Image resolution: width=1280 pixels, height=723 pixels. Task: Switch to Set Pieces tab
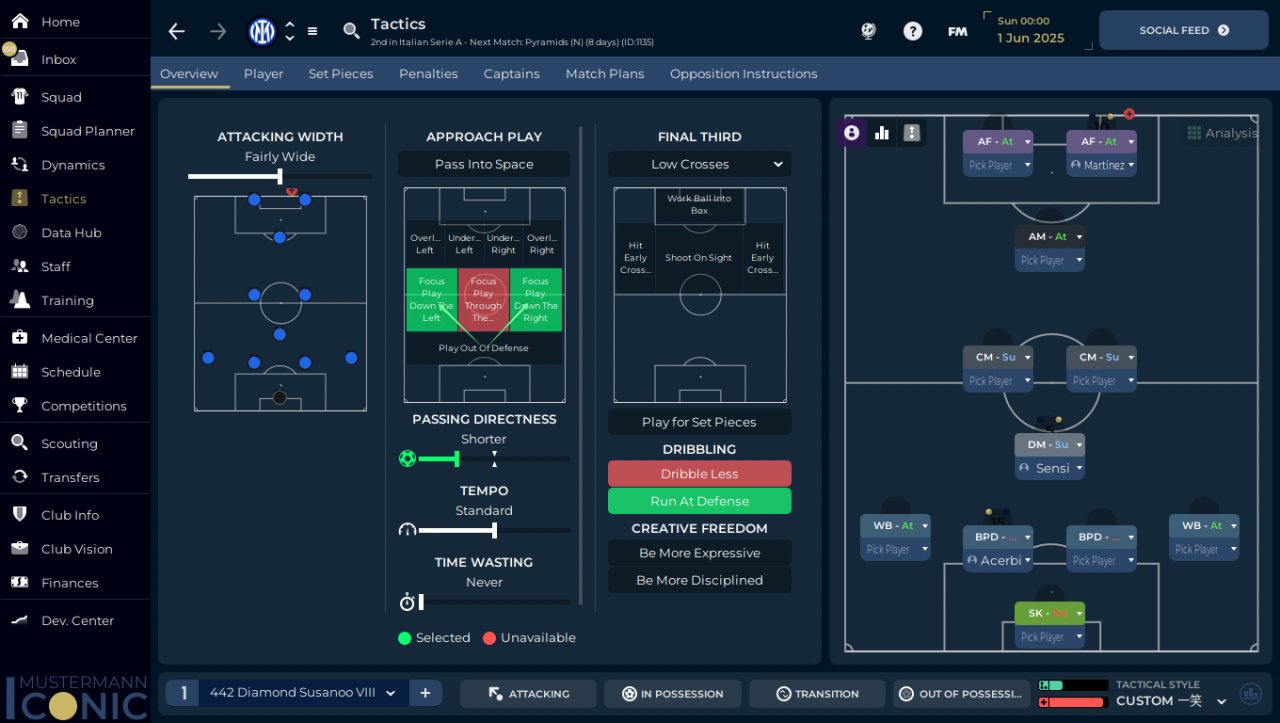click(x=341, y=74)
